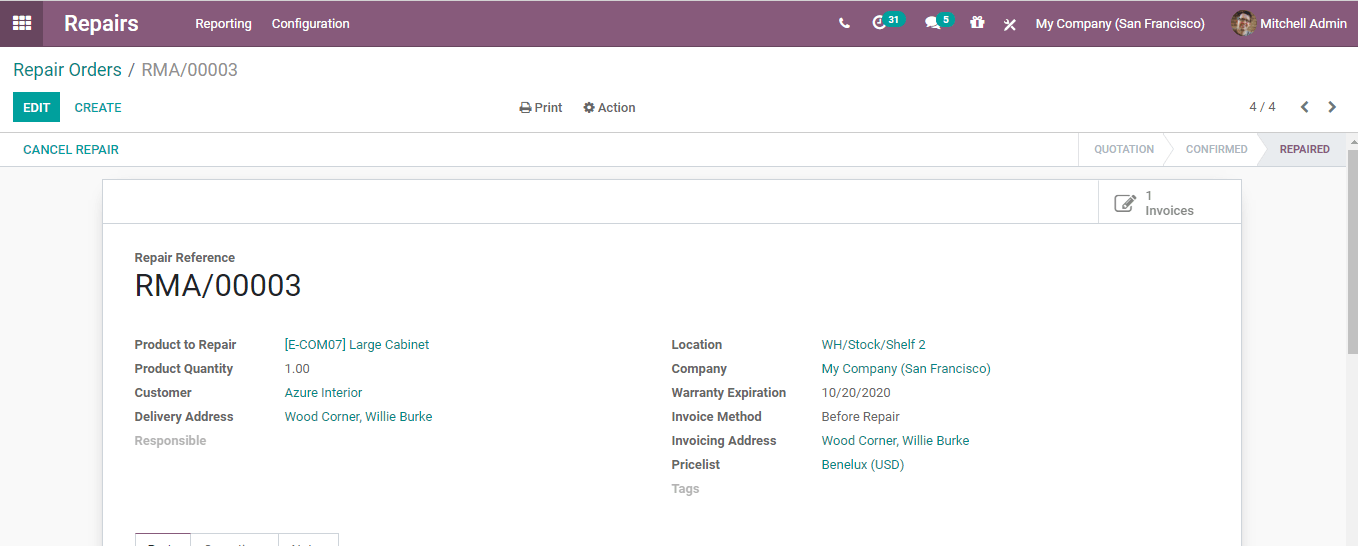Image resolution: width=1358 pixels, height=546 pixels.
Task: Click the CANCEL REPAIR button
Action: click(x=71, y=149)
